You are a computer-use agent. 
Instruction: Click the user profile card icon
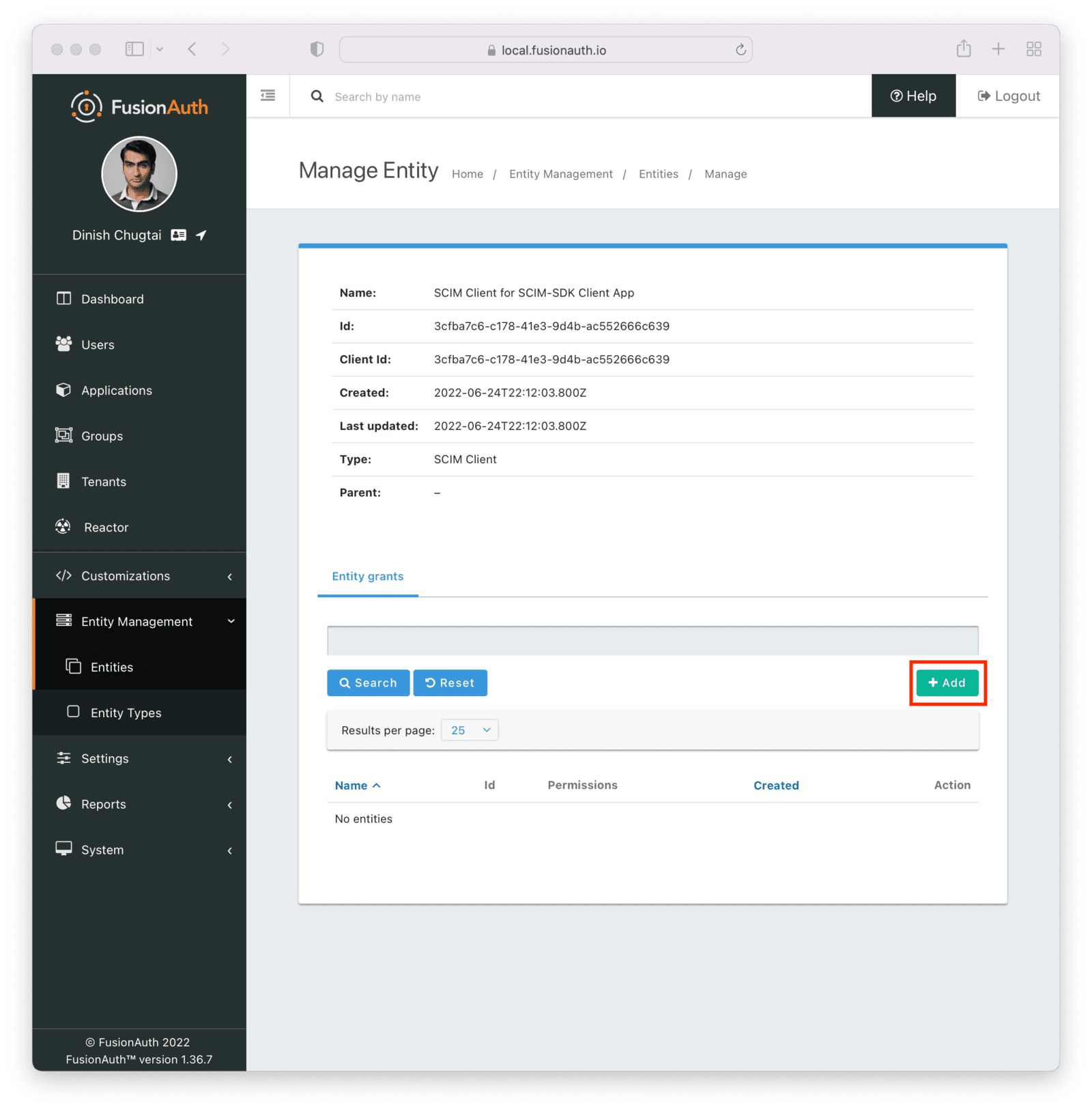178,235
